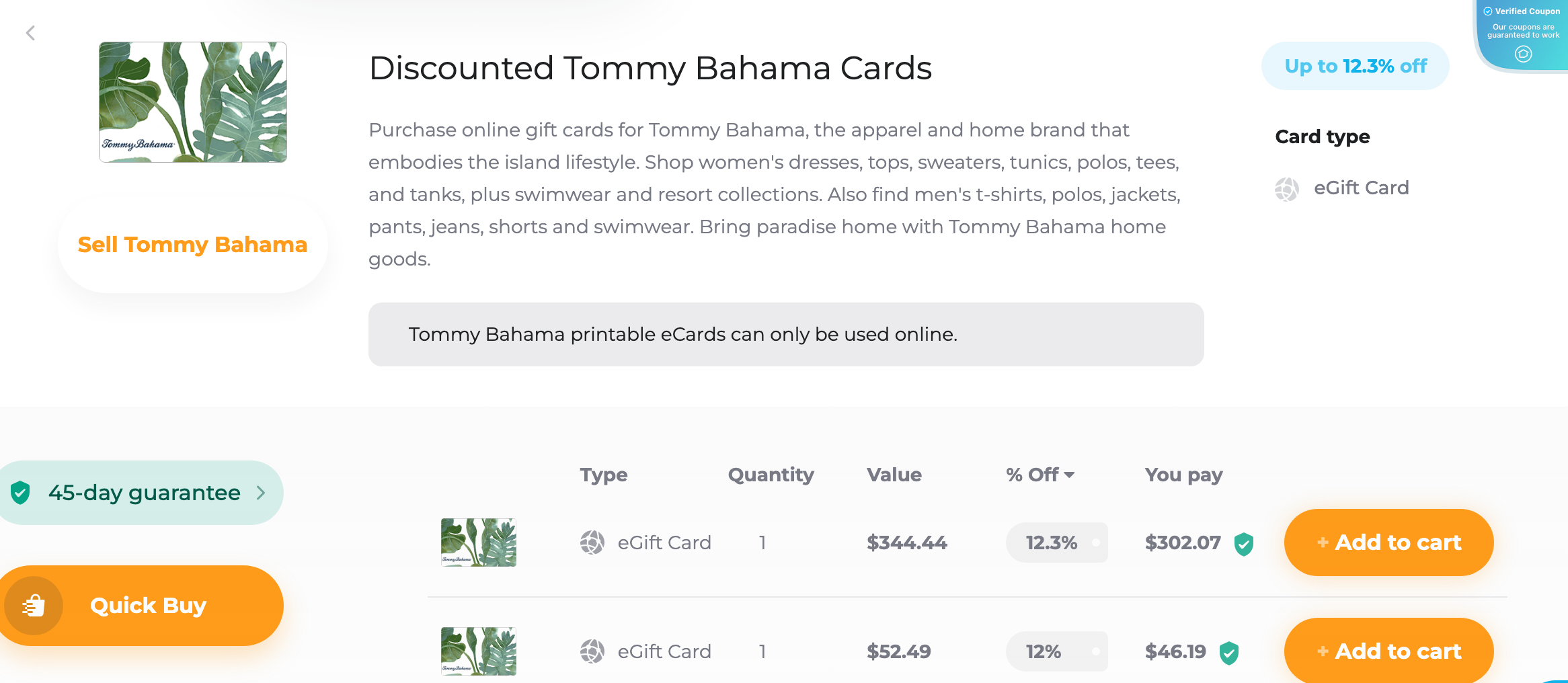Switch to Sell Tommy Bahama
Image resolution: width=1568 pixels, height=683 pixels.
point(192,245)
